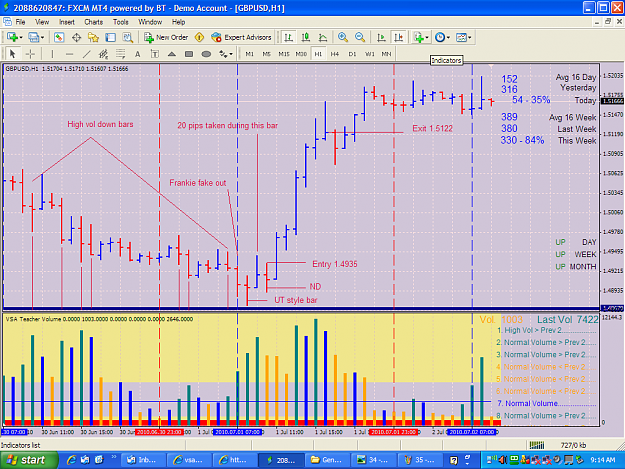Click the volume icon in system tray
The width and height of the screenshot is (625, 469).
tap(503, 460)
